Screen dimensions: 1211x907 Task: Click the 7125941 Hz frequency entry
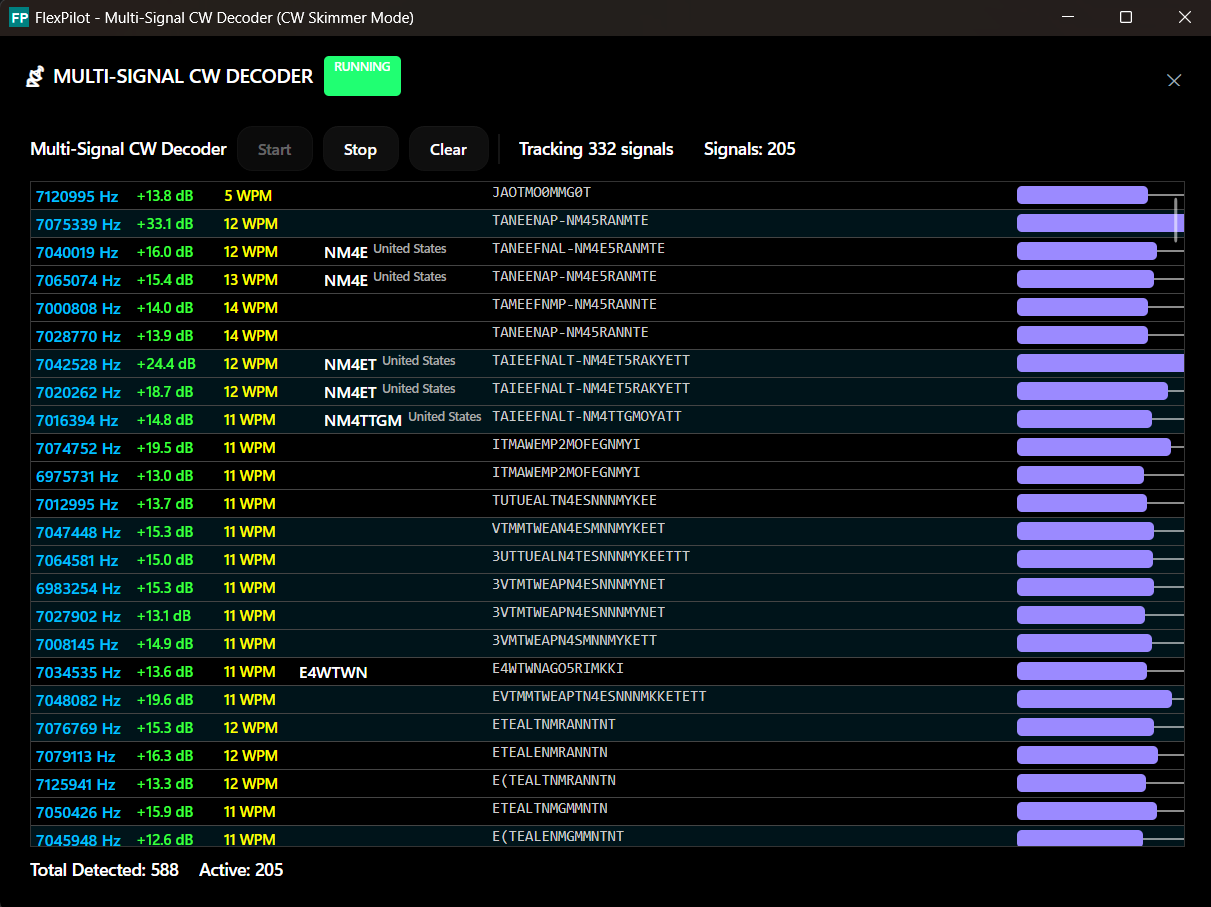point(75,784)
